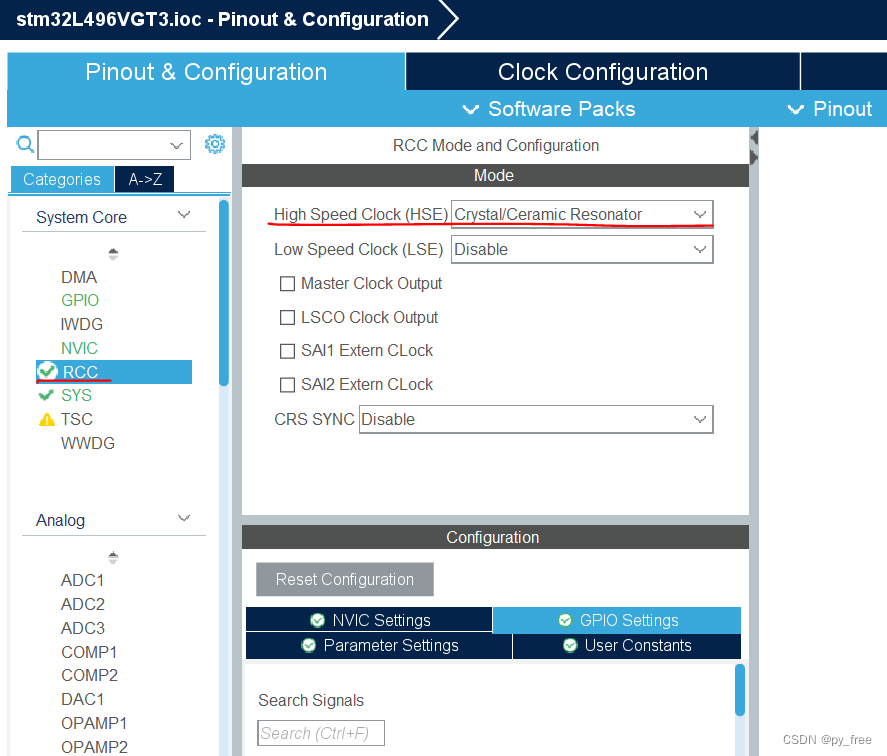The image size is (887, 756).
Task: Select DAC1 in Analog list
Action: point(83,699)
